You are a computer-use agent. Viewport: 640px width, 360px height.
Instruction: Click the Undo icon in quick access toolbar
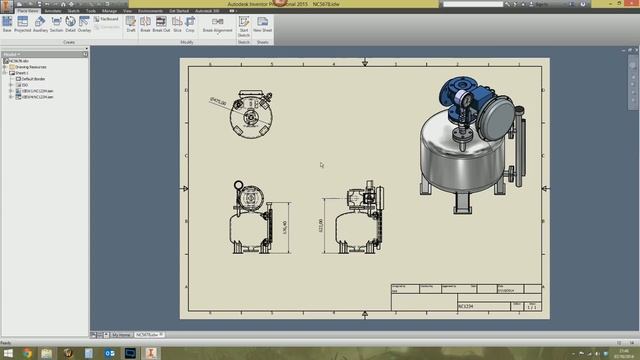point(47,4)
